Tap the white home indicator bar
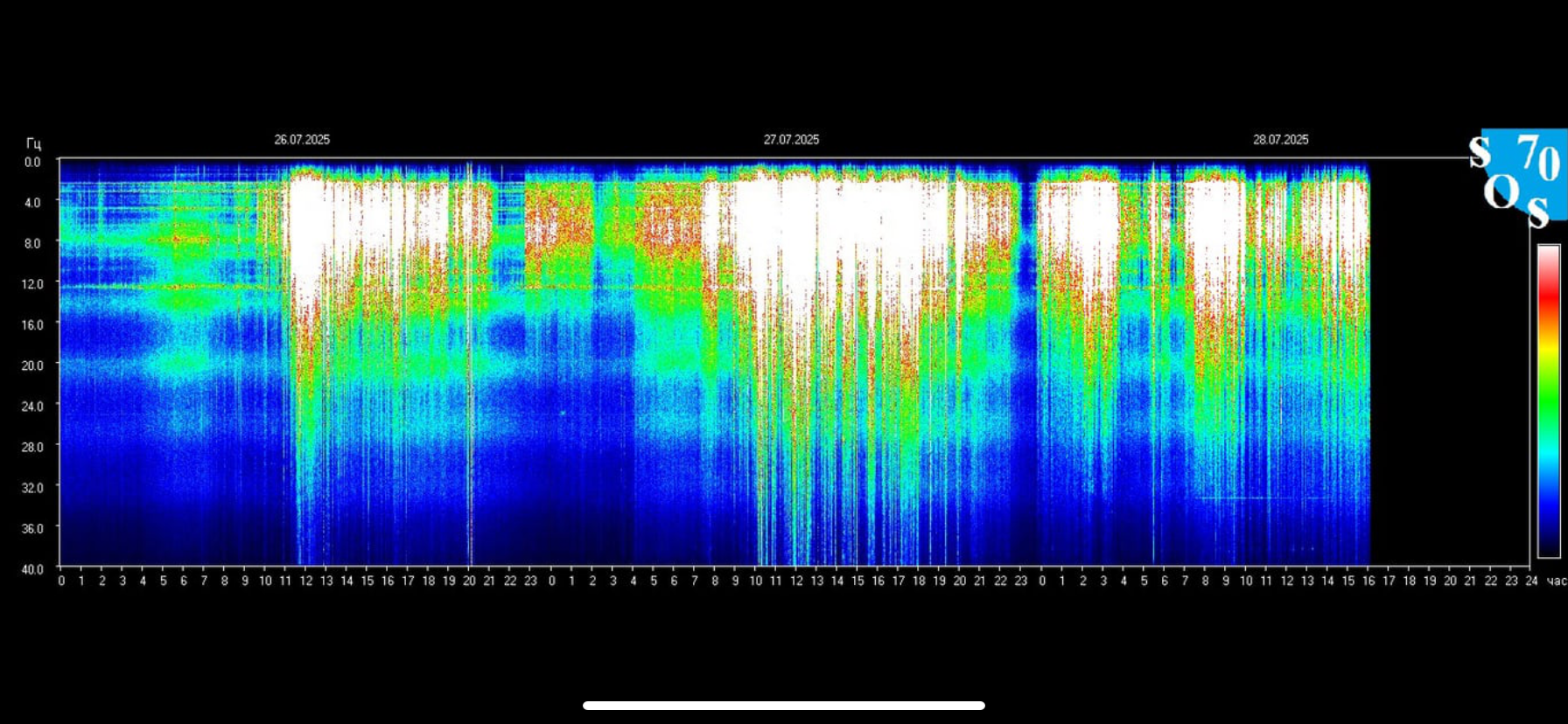This screenshot has height=724, width=1568. click(x=784, y=706)
